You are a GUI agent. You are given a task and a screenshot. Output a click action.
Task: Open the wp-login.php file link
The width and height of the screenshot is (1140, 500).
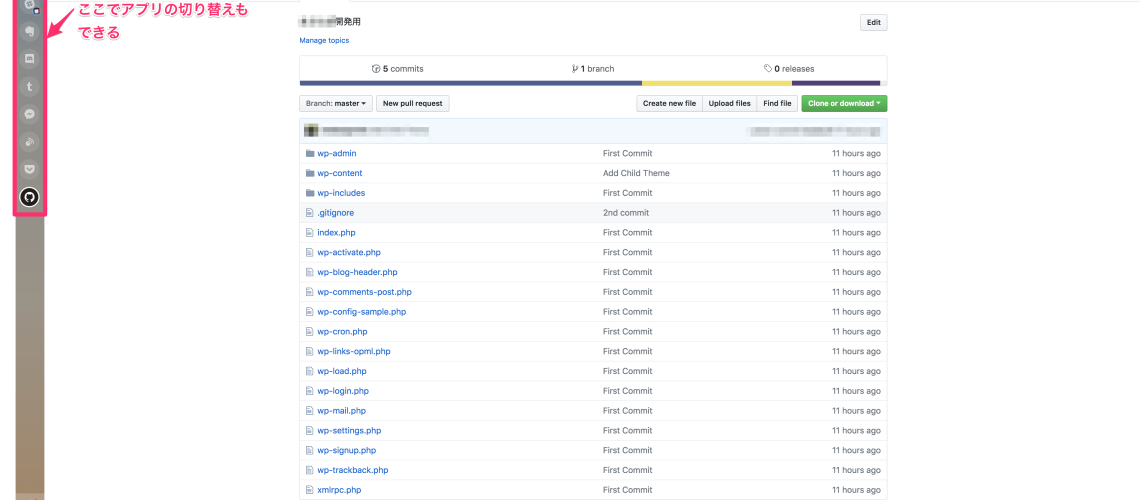[x=343, y=391]
